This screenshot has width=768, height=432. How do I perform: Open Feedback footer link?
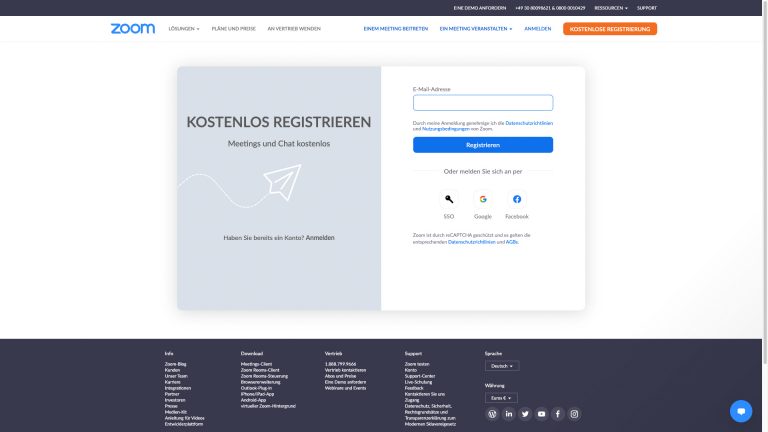pos(414,388)
